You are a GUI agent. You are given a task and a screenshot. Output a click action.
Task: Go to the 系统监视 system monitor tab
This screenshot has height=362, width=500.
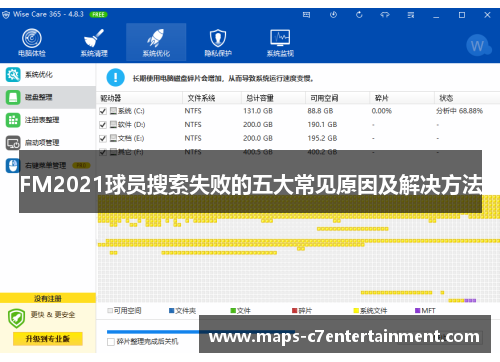click(280, 43)
